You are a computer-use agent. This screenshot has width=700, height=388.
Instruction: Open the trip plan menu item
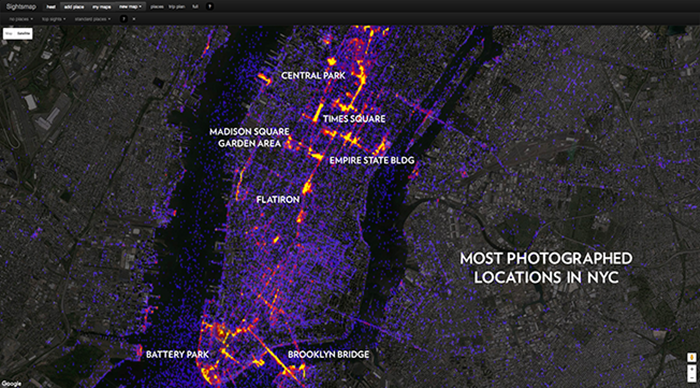coord(177,7)
